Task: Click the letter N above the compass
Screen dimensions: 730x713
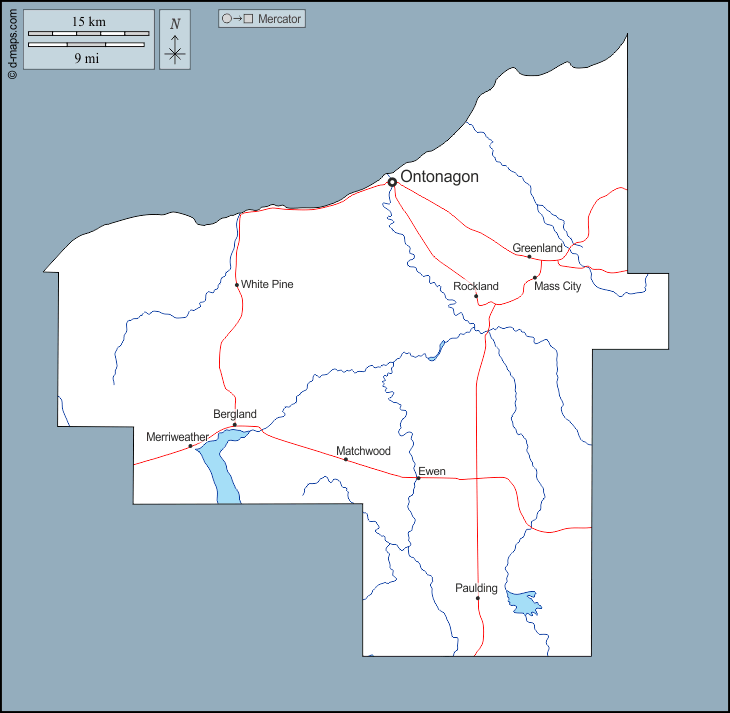Action: (x=175, y=24)
